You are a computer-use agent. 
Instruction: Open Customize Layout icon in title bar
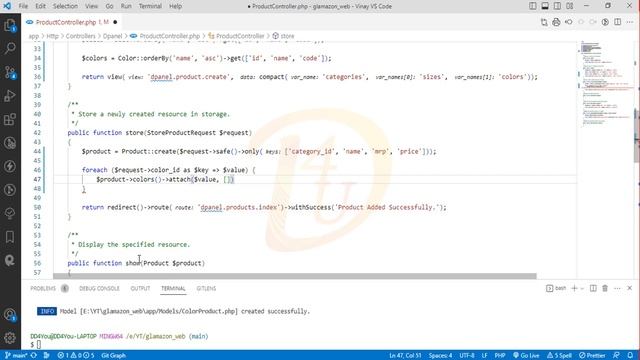(x=569, y=6)
